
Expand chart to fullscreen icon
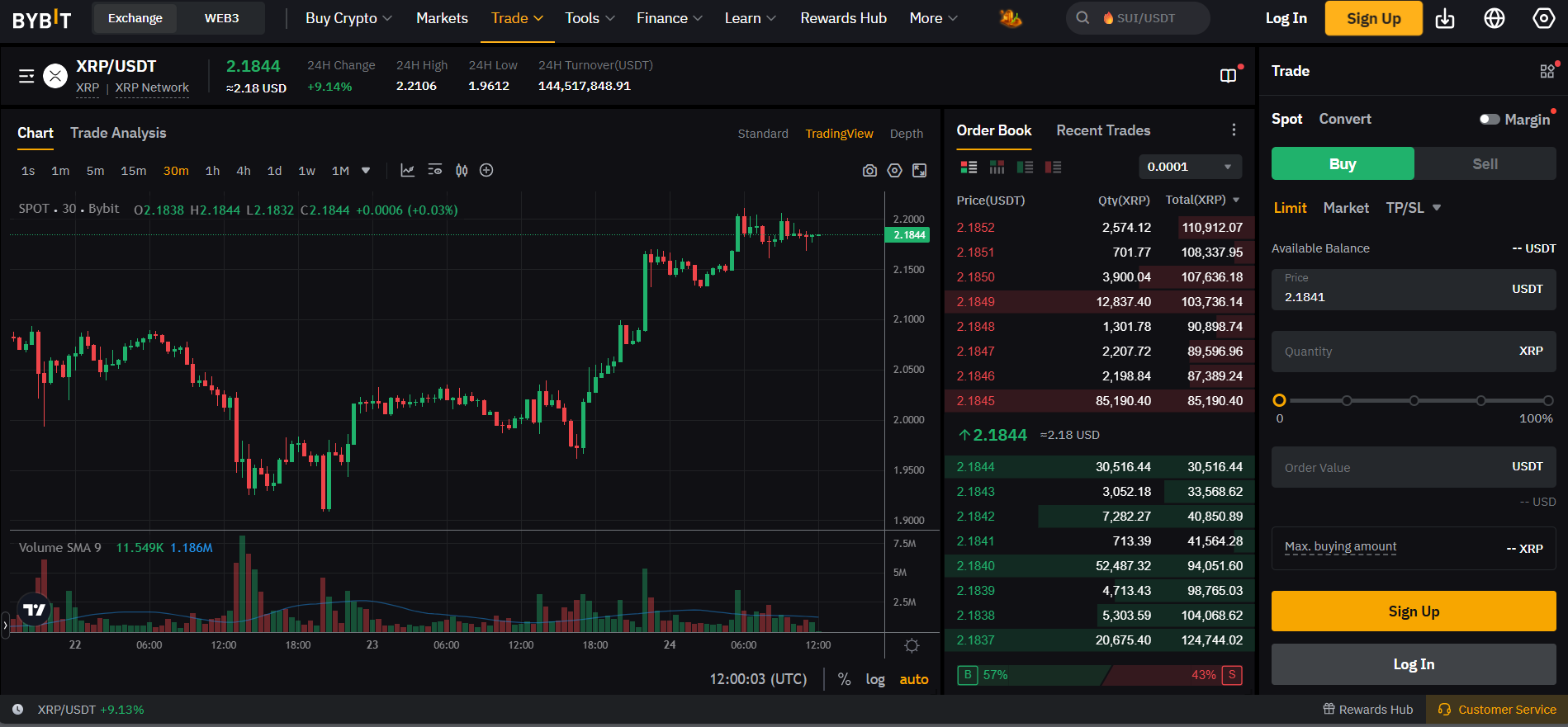919,170
